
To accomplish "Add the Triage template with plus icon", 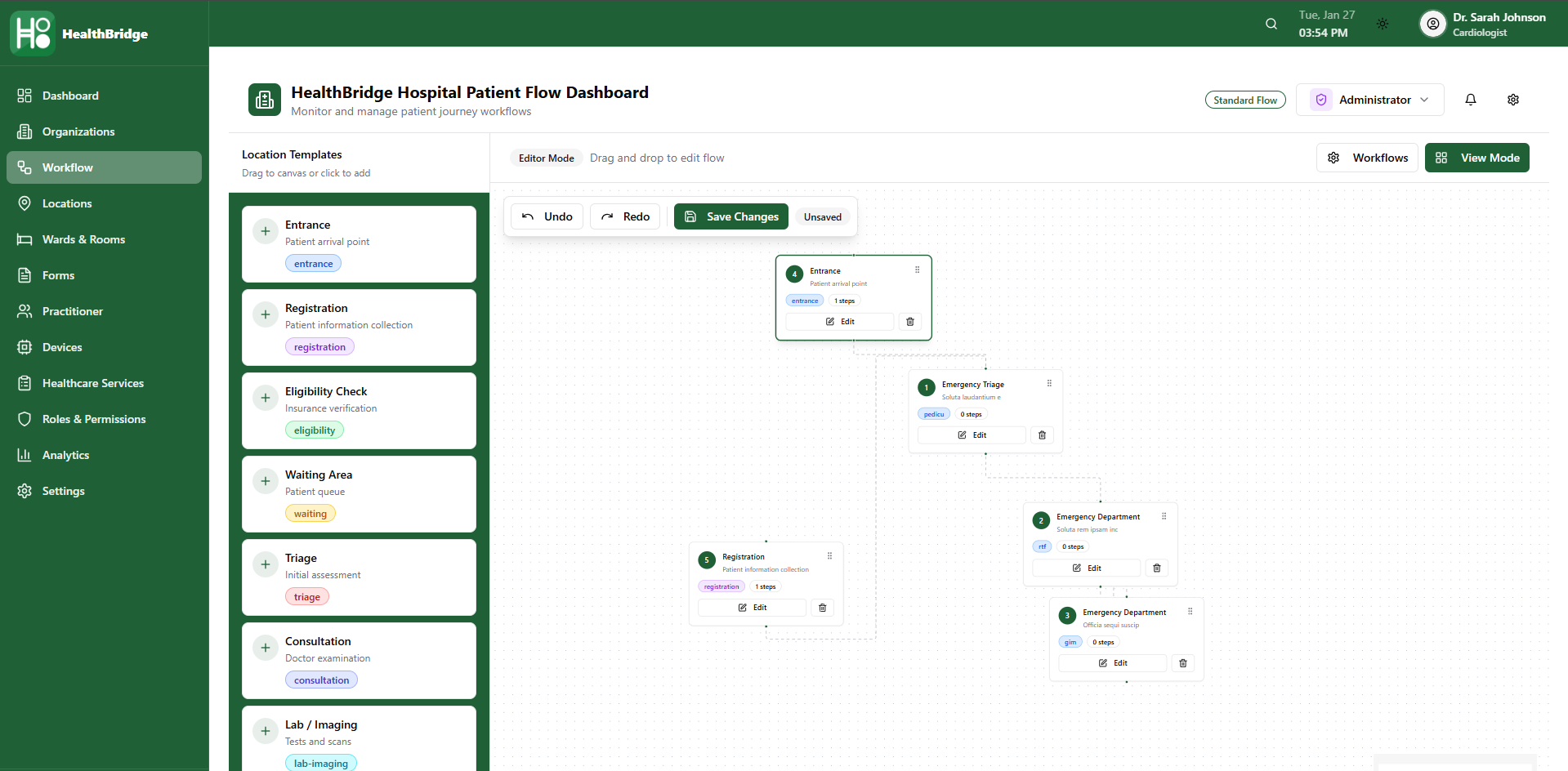I will pyautogui.click(x=266, y=564).
